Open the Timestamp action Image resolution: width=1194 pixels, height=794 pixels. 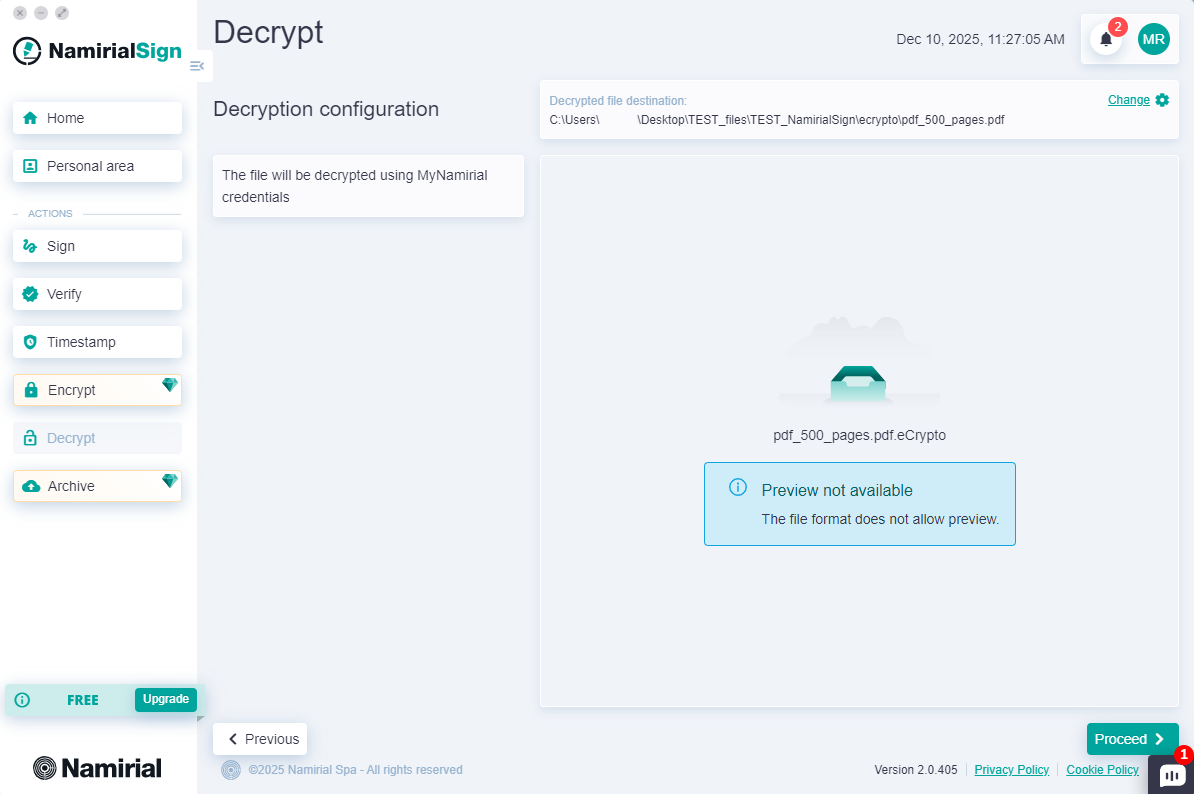pos(97,342)
